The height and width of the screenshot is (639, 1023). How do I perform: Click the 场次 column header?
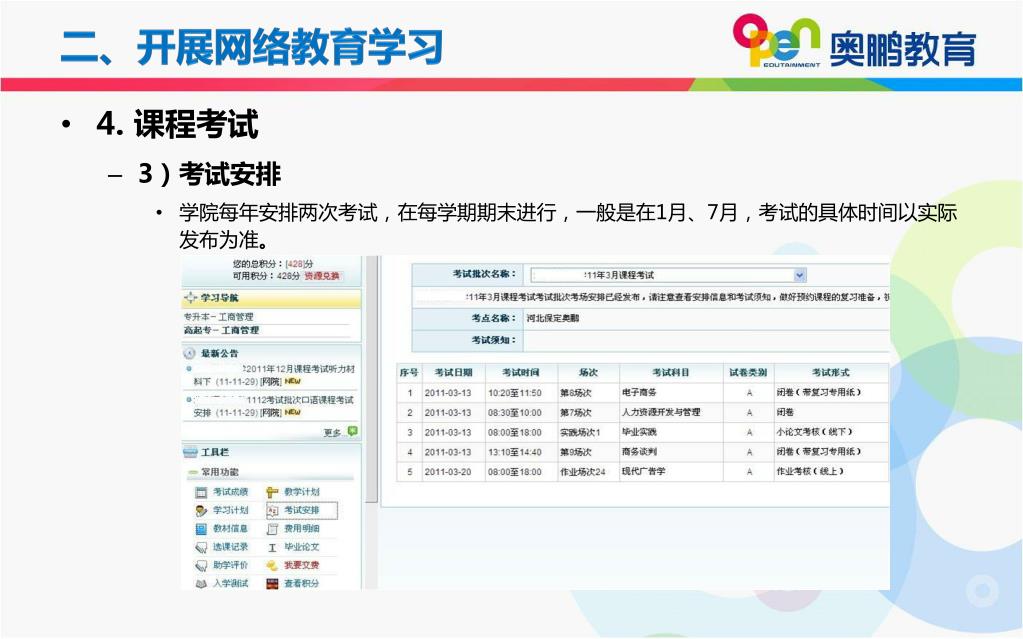click(x=588, y=373)
